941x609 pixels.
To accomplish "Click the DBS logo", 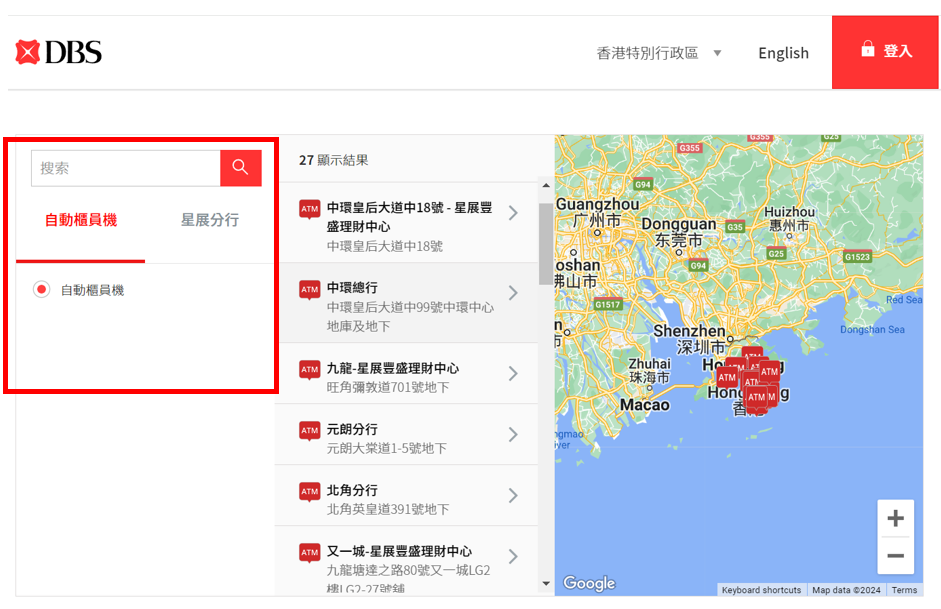I will (x=58, y=52).
